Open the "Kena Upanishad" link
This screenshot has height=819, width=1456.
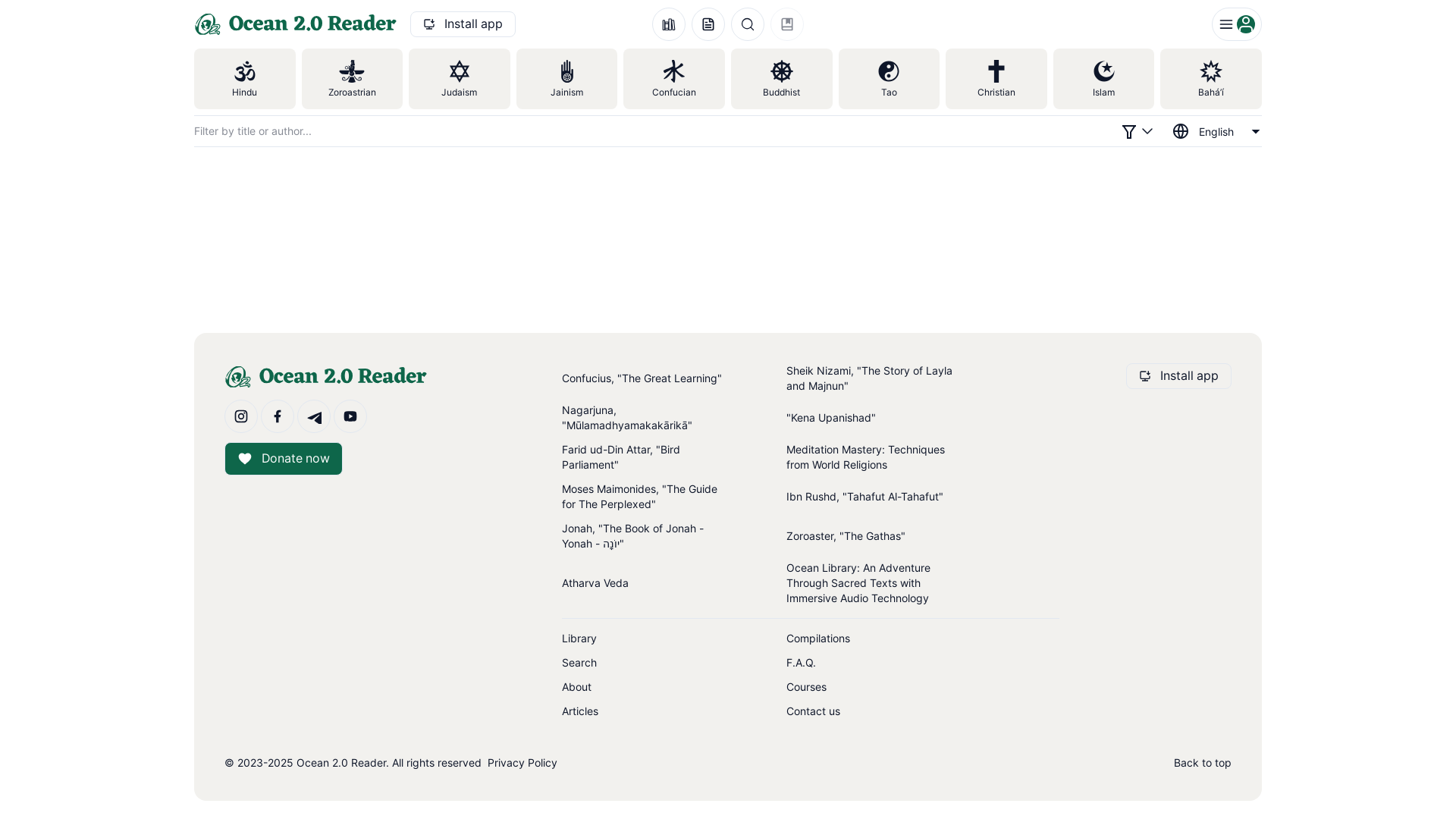click(x=831, y=418)
